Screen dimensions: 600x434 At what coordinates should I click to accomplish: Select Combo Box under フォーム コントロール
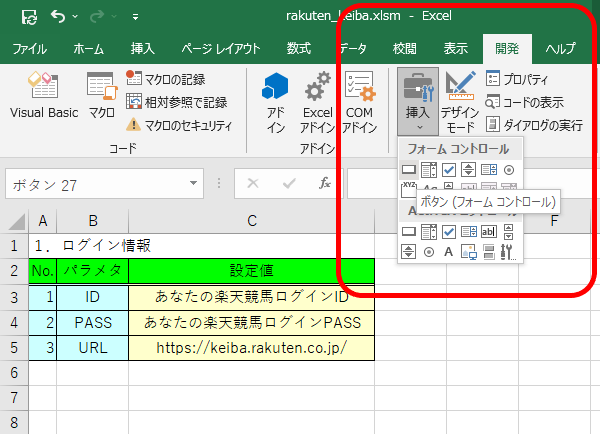tap(429, 170)
